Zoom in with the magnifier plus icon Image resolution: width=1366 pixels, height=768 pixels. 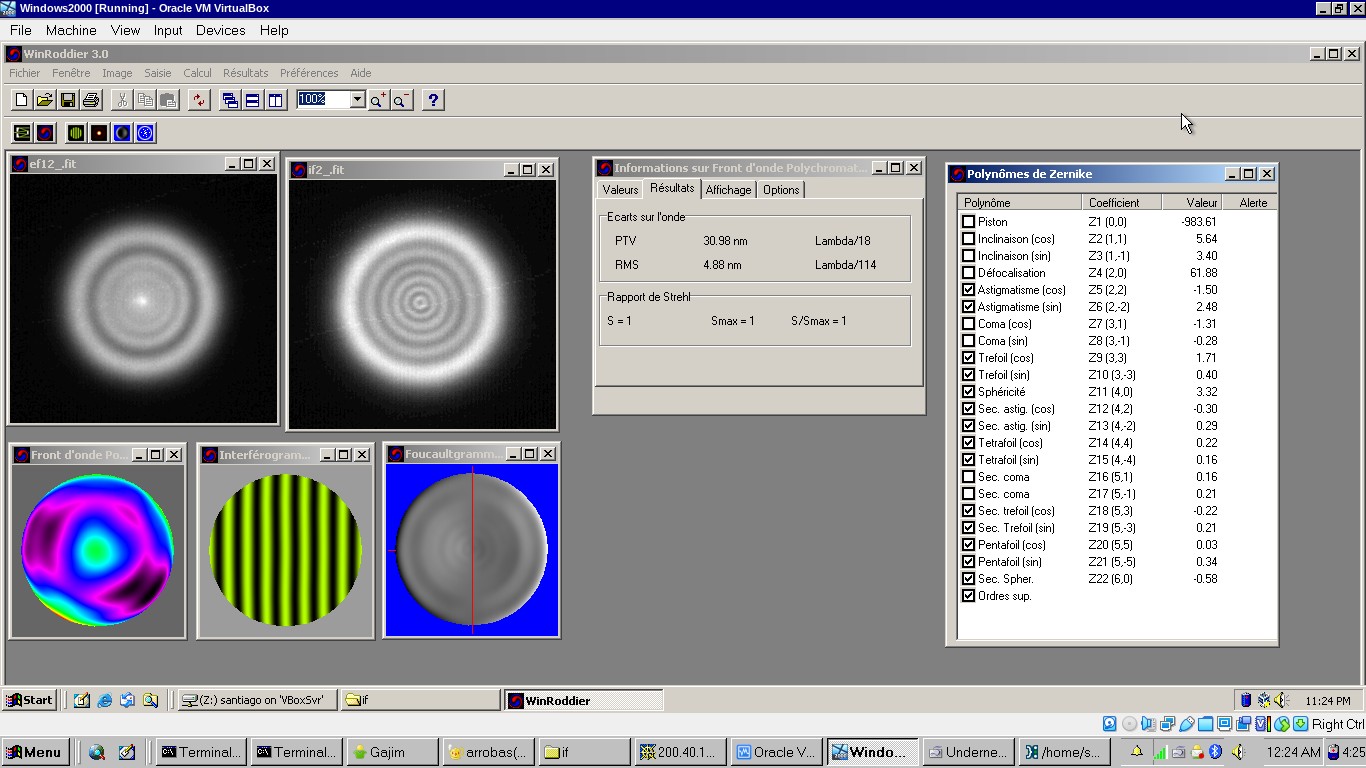click(x=378, y=100)
